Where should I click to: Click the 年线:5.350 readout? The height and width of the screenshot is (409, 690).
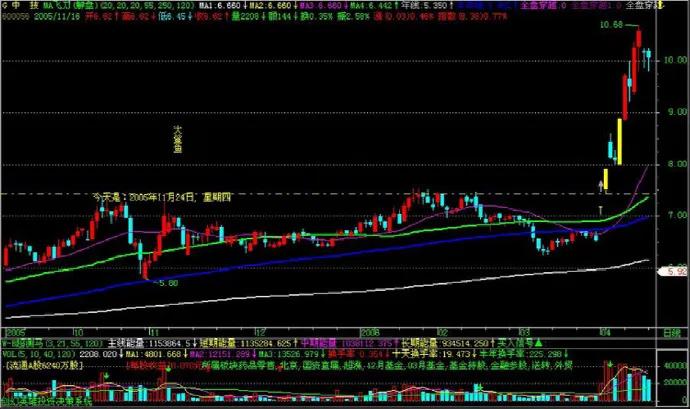click(422, 5)
